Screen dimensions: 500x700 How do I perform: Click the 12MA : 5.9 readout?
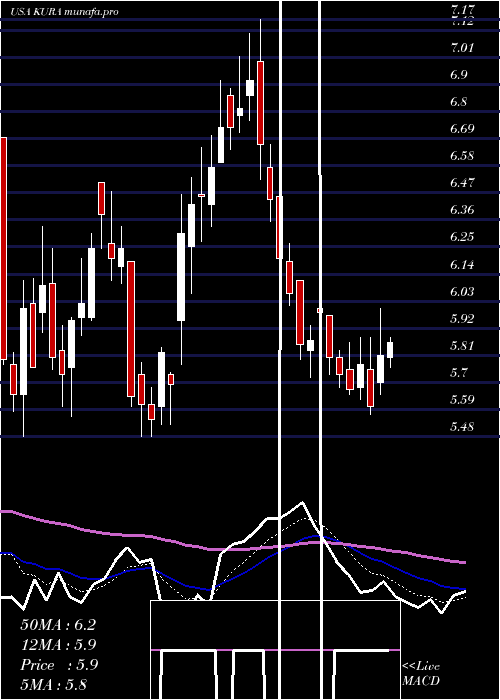coord(58,645)
